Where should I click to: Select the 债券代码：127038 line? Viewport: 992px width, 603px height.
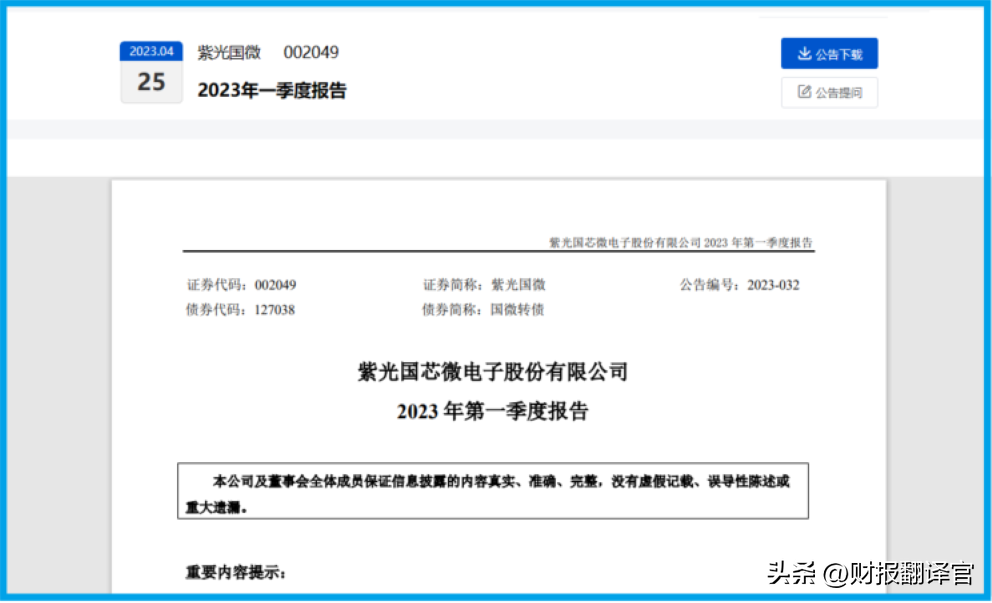(240, 309)
